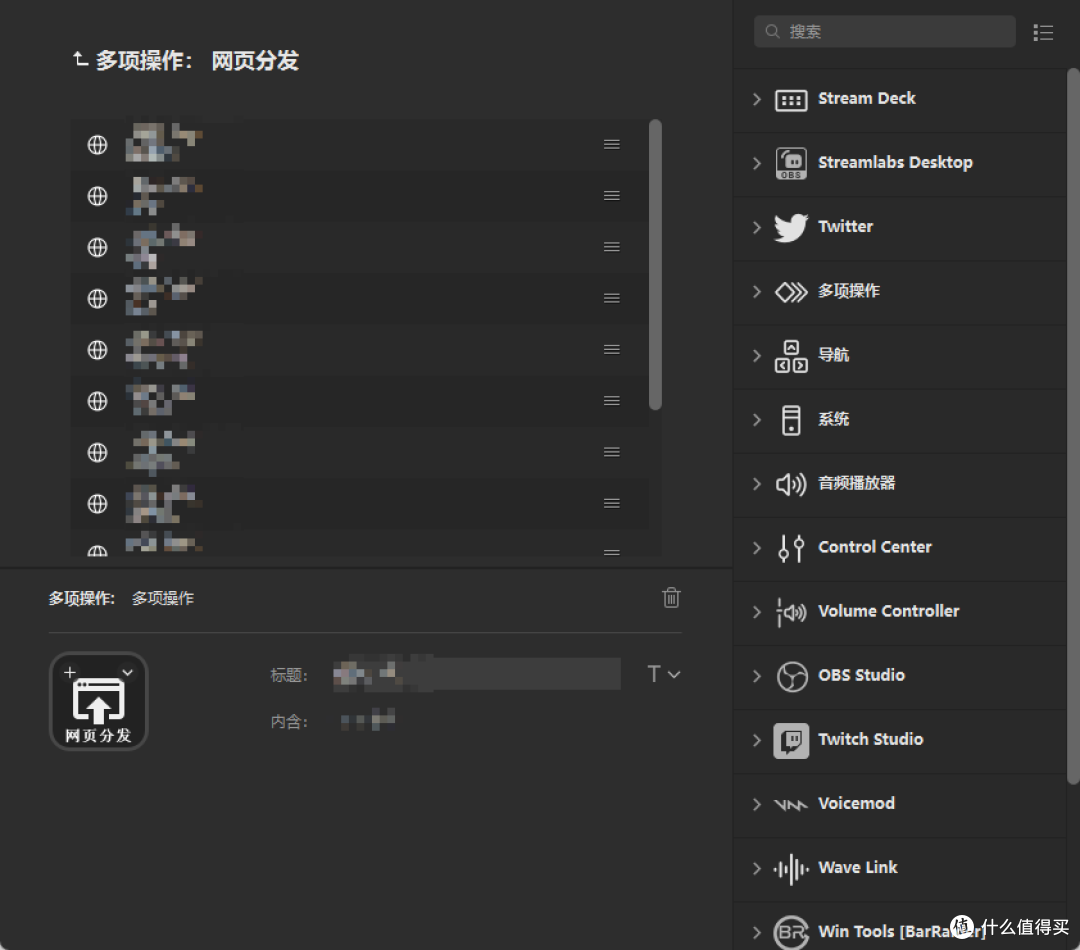
Task: Expand the 导航 category chevron
Action: coord(757,355)
